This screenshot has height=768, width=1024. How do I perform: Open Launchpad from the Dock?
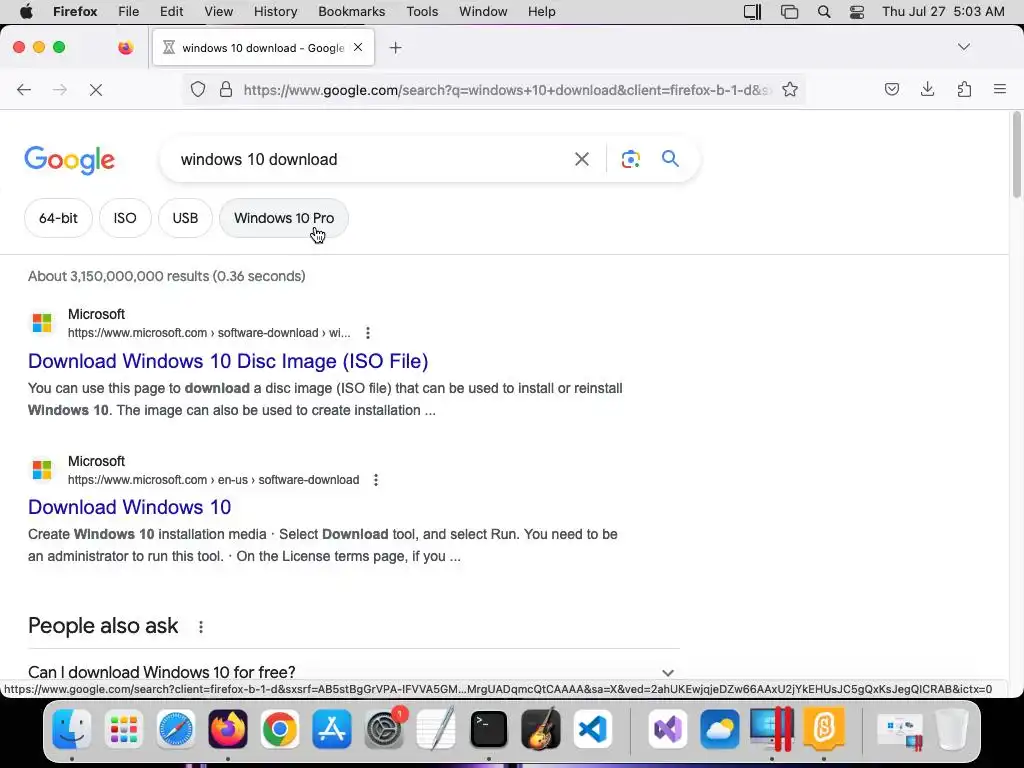pos(123,729)
